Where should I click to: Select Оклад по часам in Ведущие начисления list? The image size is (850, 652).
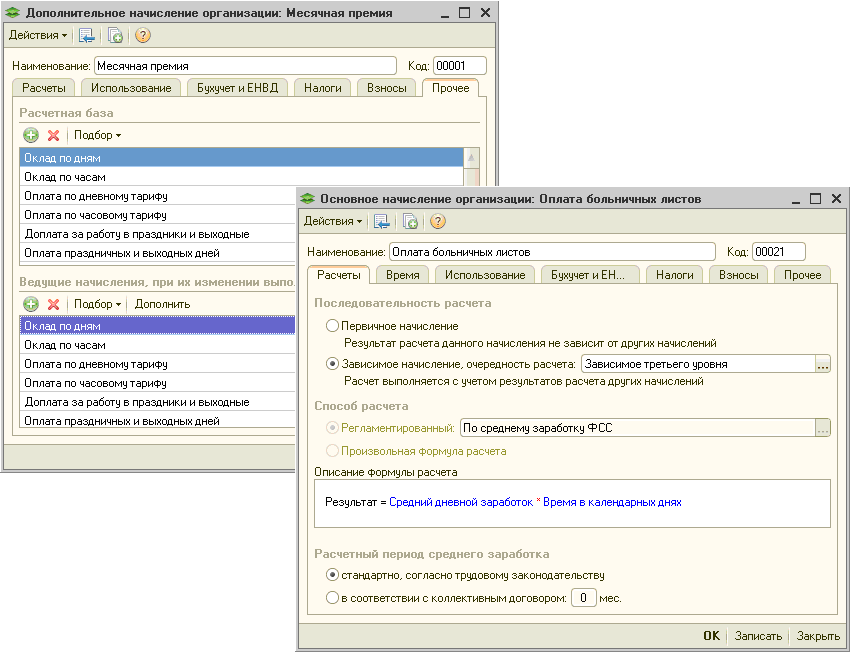click(158, 345)
